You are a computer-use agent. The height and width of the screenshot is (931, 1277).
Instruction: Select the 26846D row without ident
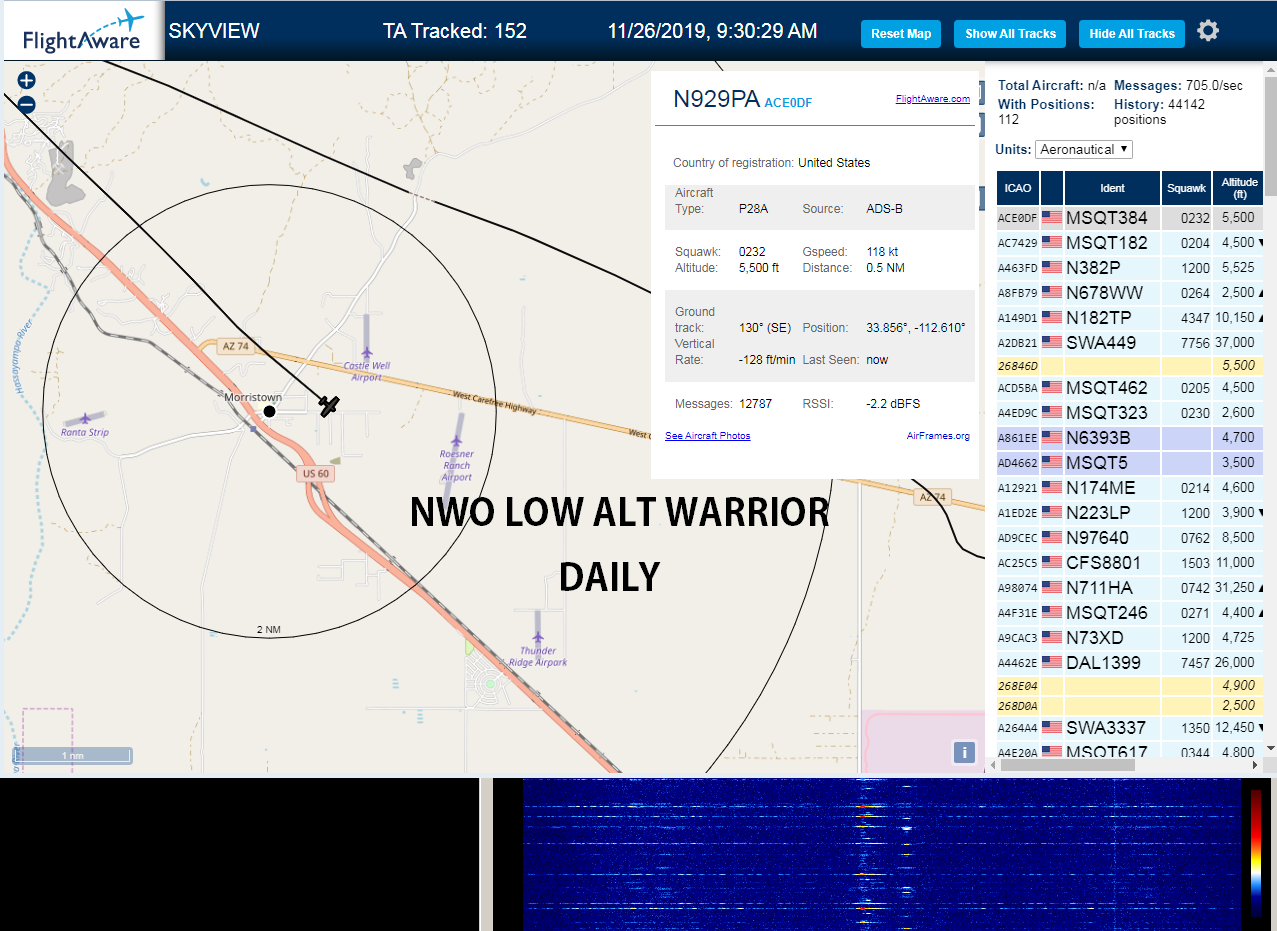point(1130,365)
